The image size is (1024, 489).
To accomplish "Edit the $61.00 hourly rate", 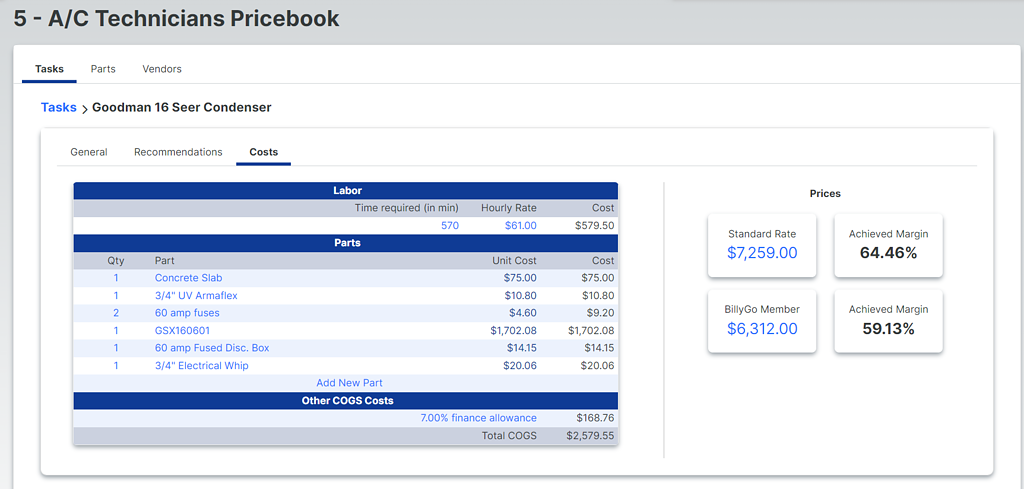I will pyautogui.click(x=520, y=225).
